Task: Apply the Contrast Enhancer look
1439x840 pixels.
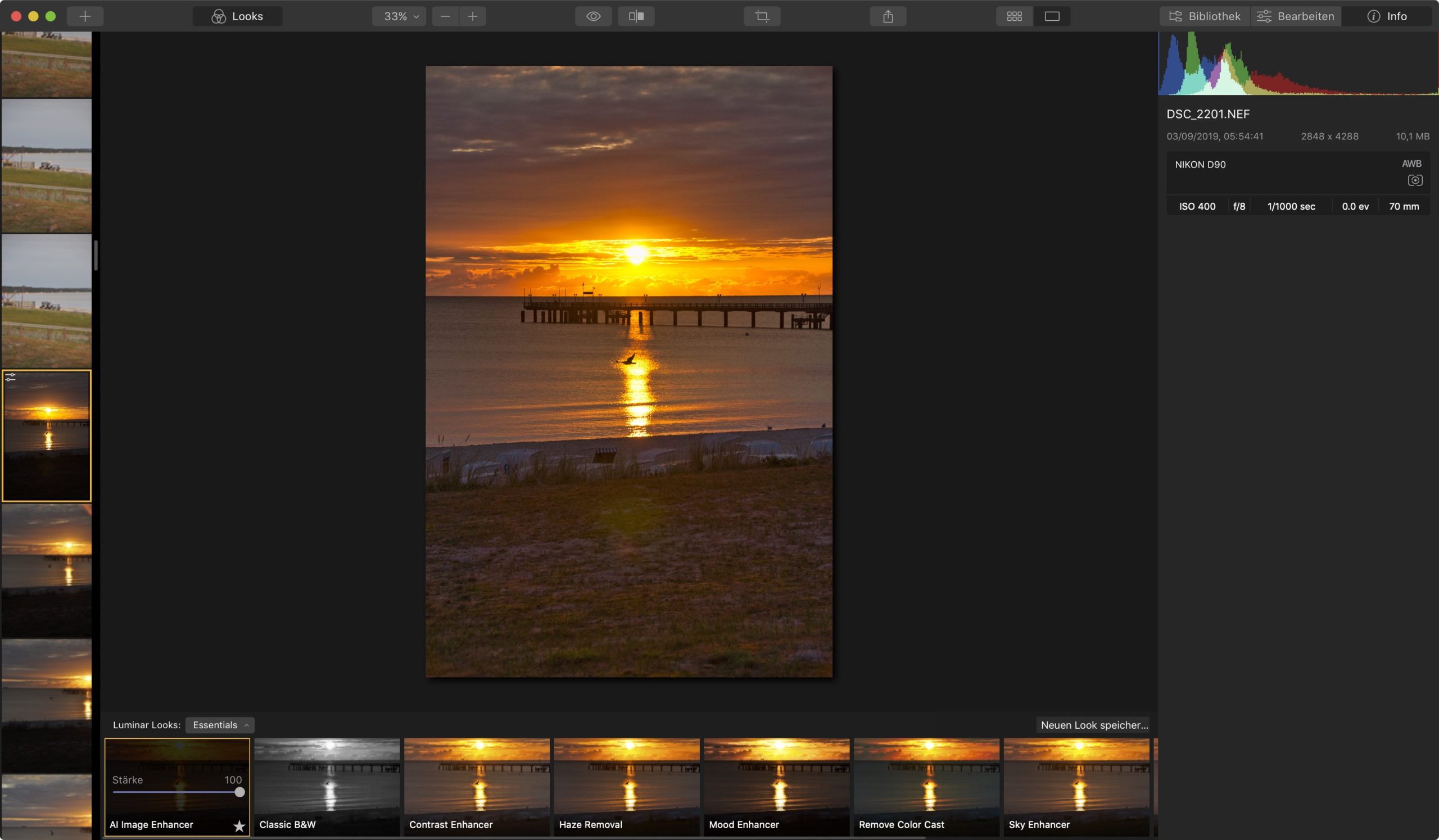Action: pyautogui.click(x=477, y=787)
